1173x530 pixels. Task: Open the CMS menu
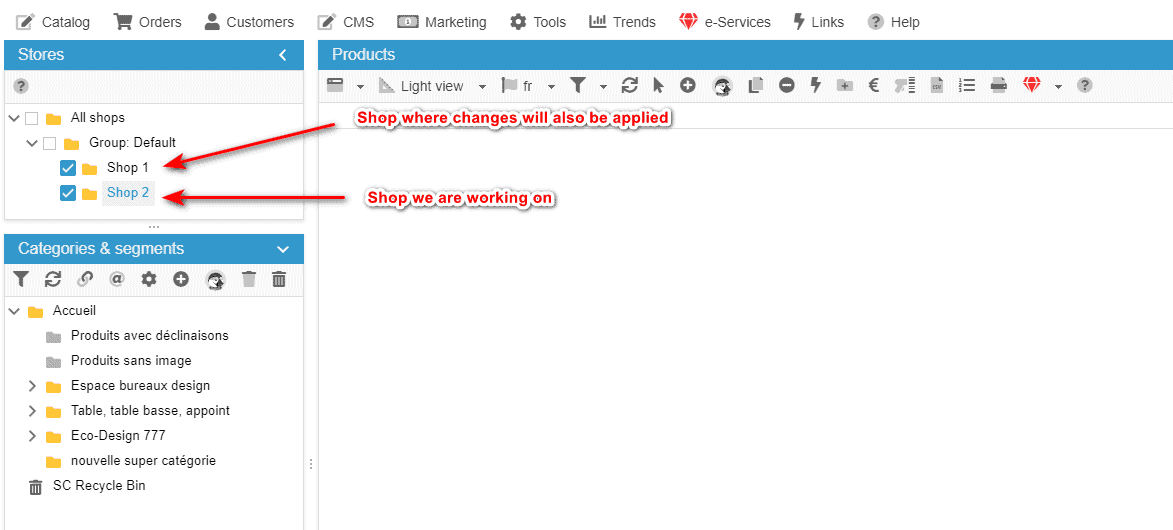[x=345, y=22]
